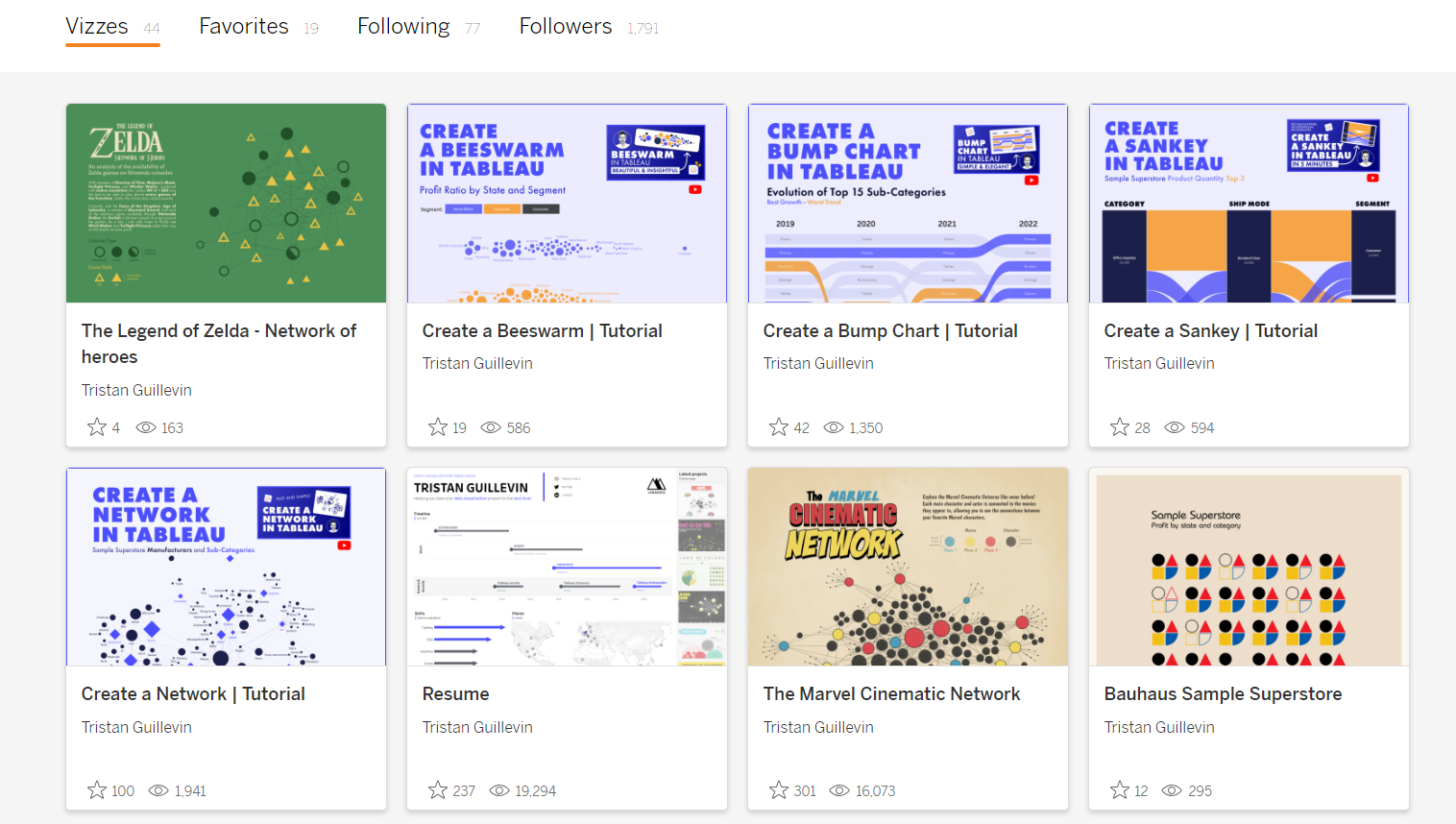Click favorite star on Create a Sankey card

pyautogui.click(x=1120, y=427)
